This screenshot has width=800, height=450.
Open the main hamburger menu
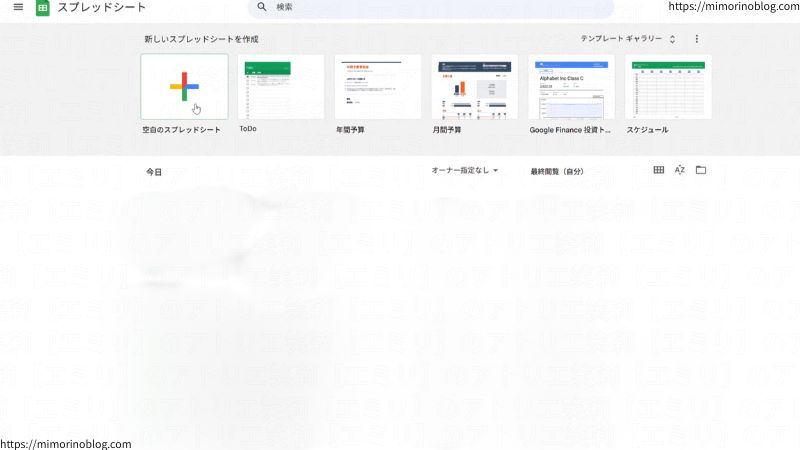18,7
